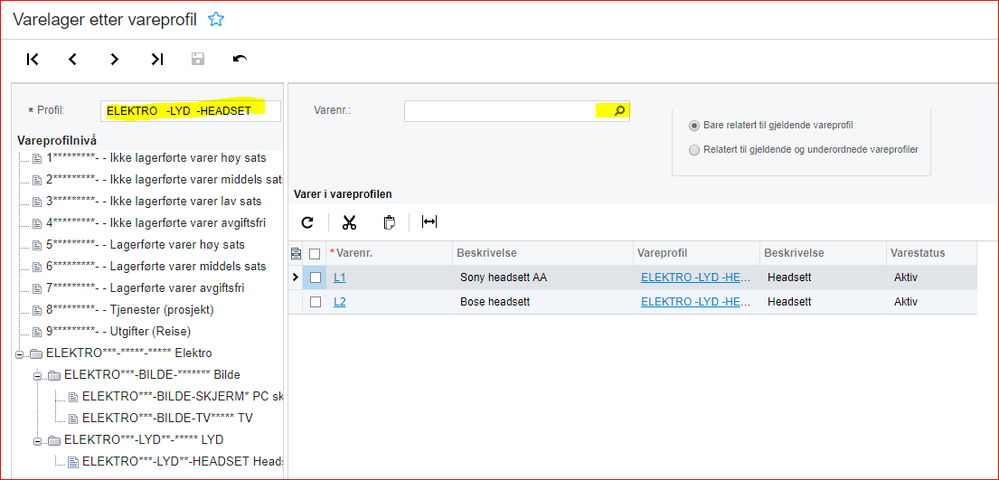Select 'Lagerførte varer middels sats' node
The image size is (999, 480).
(x=156, y=266)
